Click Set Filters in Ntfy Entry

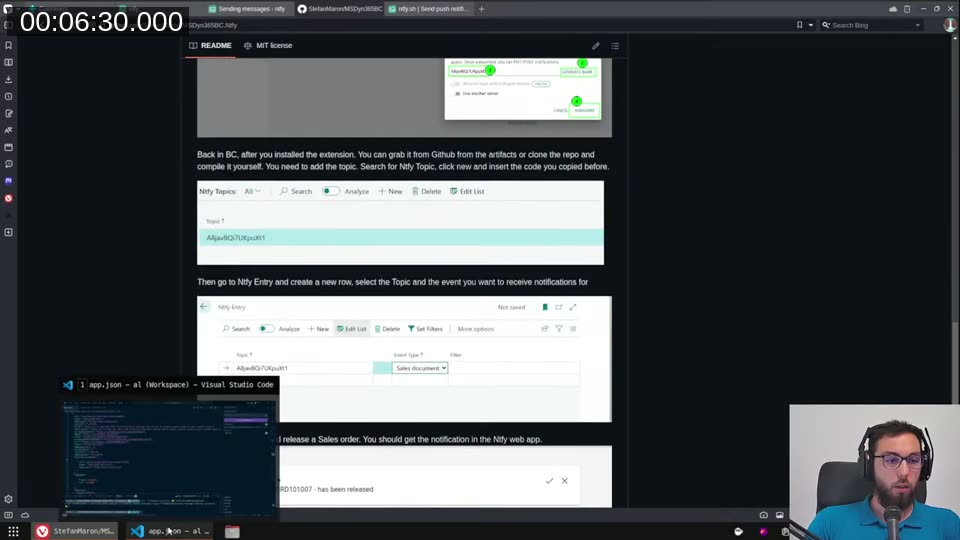pos(425,329)
